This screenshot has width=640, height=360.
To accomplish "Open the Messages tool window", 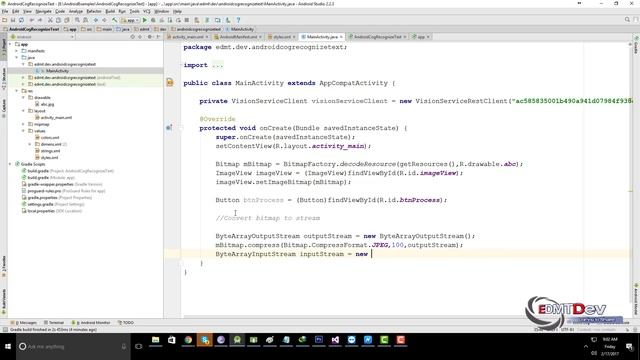I will [25, 322].
